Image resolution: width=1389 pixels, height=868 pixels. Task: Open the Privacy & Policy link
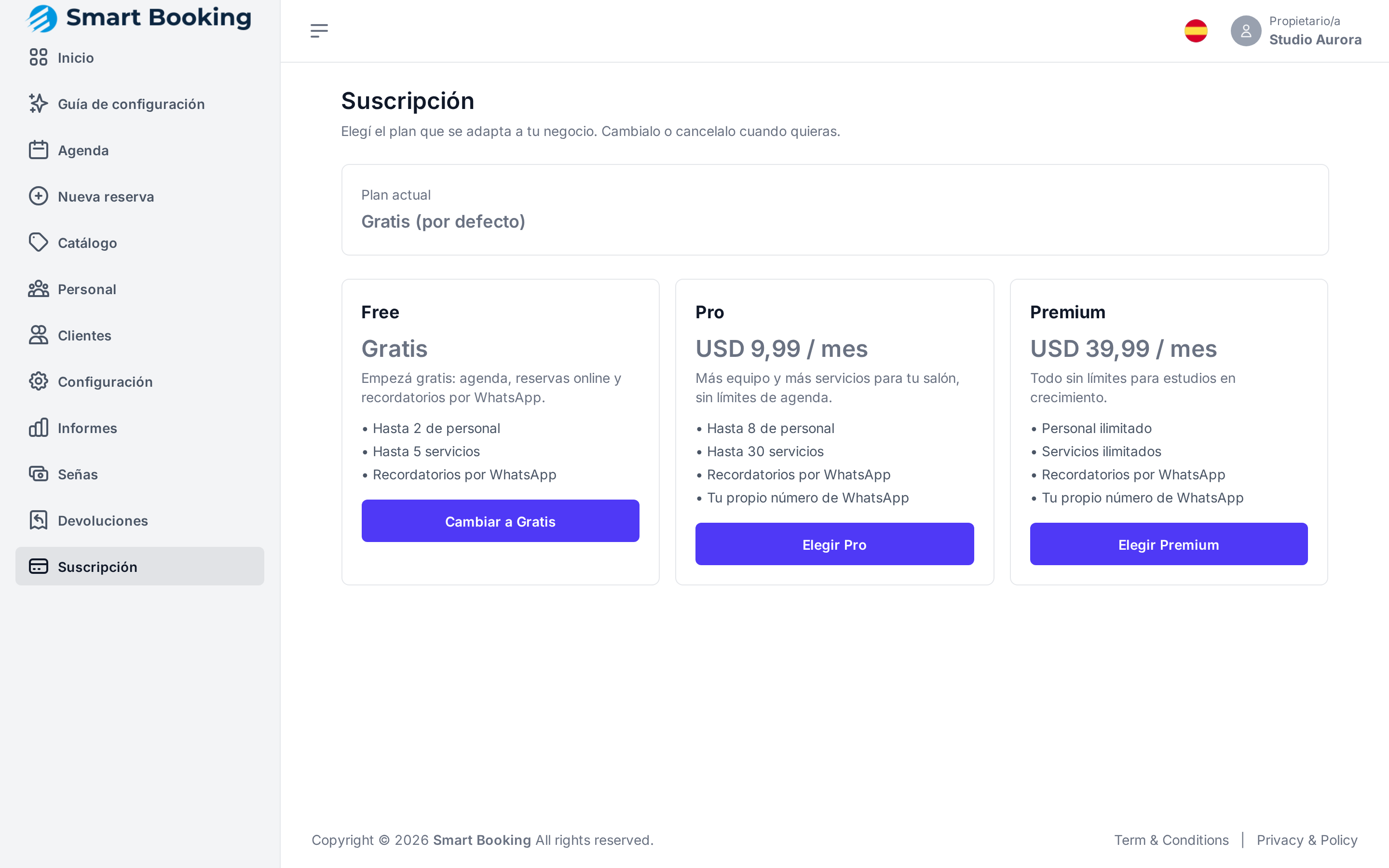[1307, 840]
